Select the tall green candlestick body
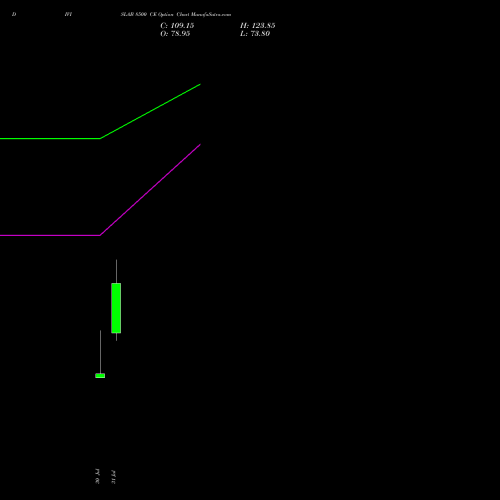The height and width of the screenshot is (500, 500). pyautogui.click(x=116, y=308)
